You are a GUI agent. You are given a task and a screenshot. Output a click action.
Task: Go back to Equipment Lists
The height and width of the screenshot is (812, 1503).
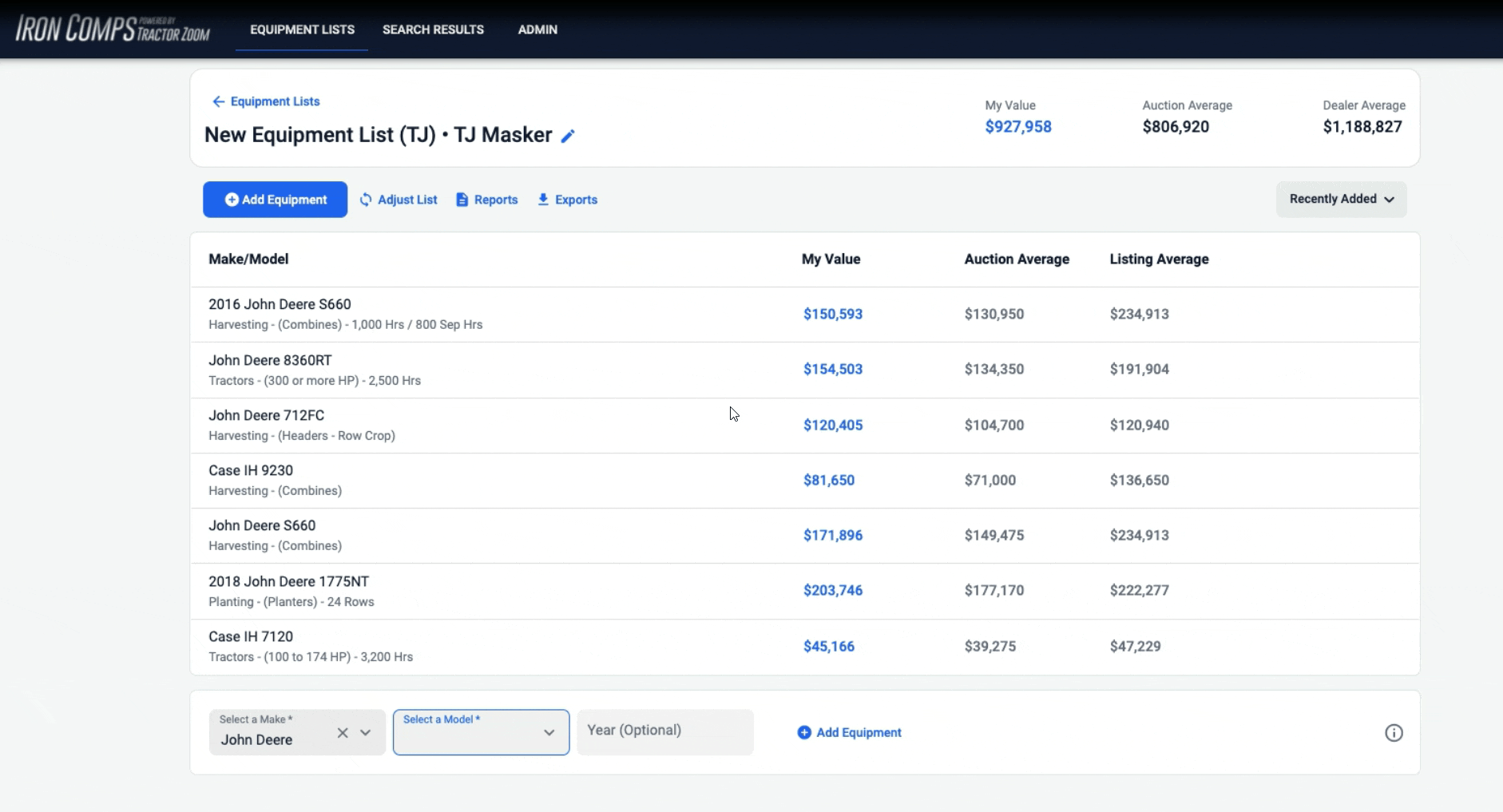tap(266, 101)
